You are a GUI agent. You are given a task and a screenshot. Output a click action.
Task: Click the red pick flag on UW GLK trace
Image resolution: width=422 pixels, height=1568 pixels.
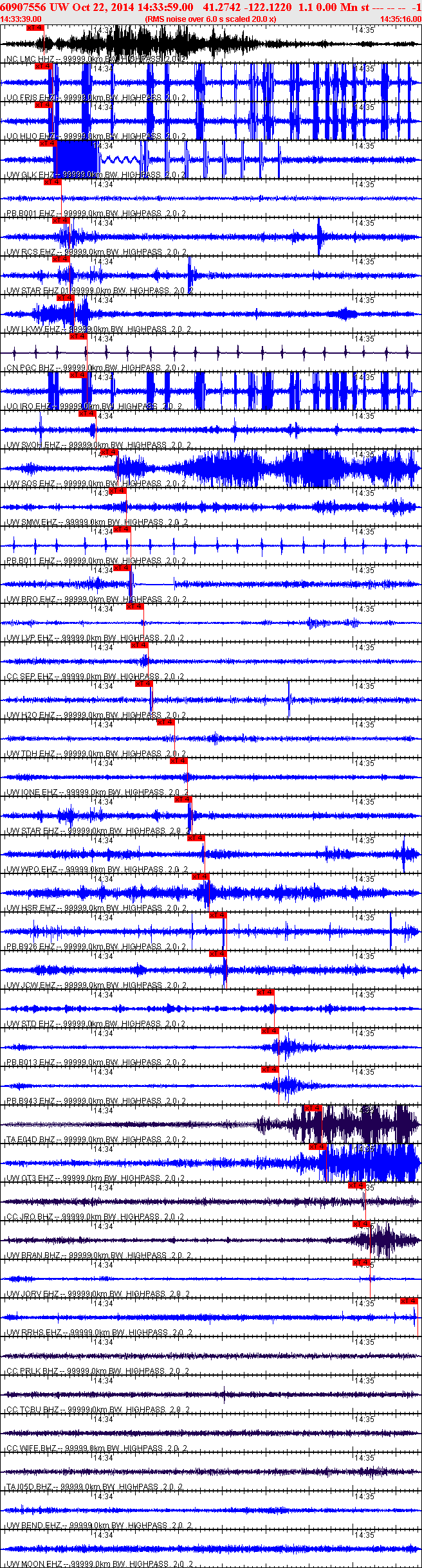[x=48, y=143]
